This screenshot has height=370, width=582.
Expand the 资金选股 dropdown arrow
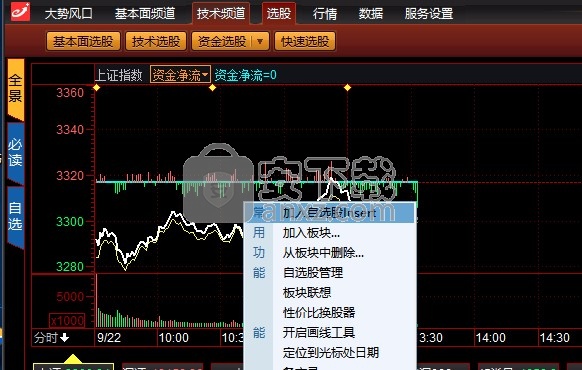260,41
